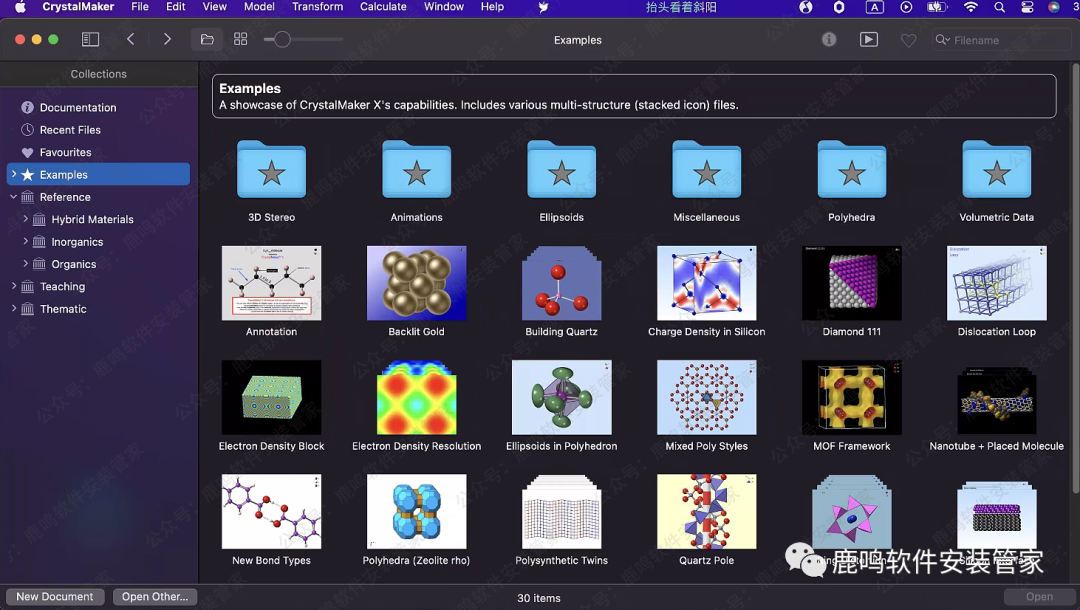Click the preview play button in toolbar
1080x610 pixels.
[x=869, y=40]
